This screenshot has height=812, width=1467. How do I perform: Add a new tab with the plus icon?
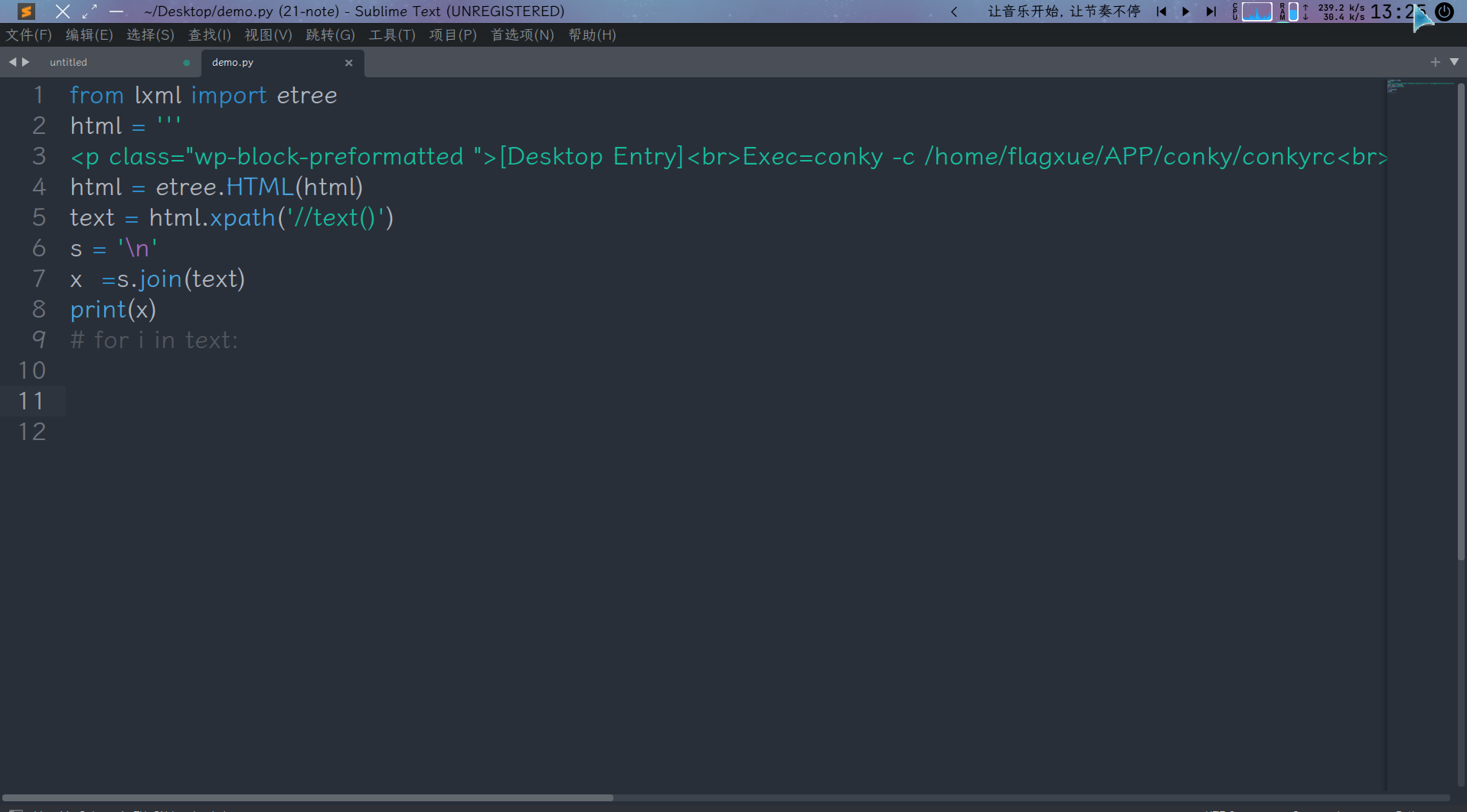1435,62
